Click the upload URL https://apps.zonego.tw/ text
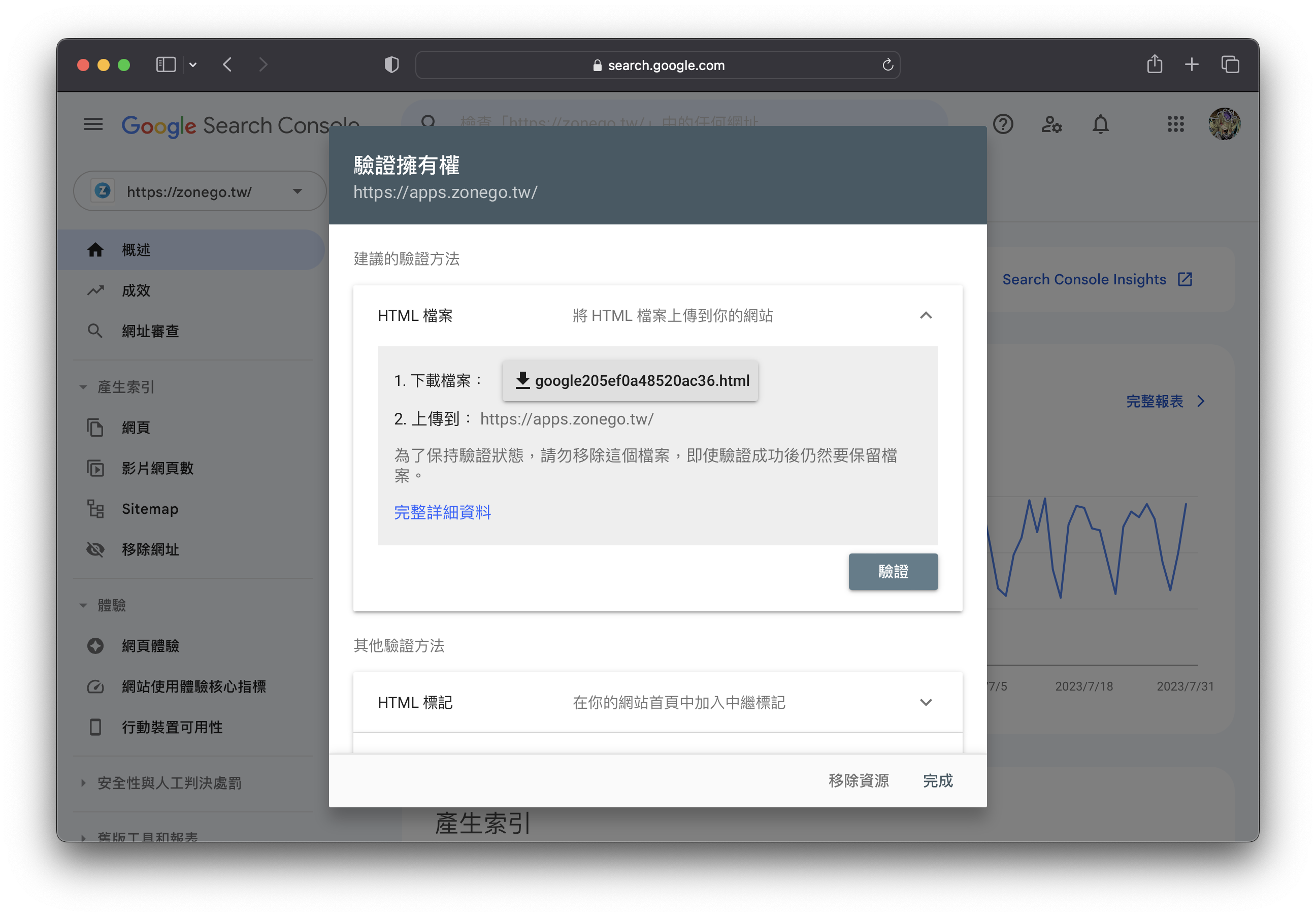Screen dimensions: 1316x917 click(567, 419)
